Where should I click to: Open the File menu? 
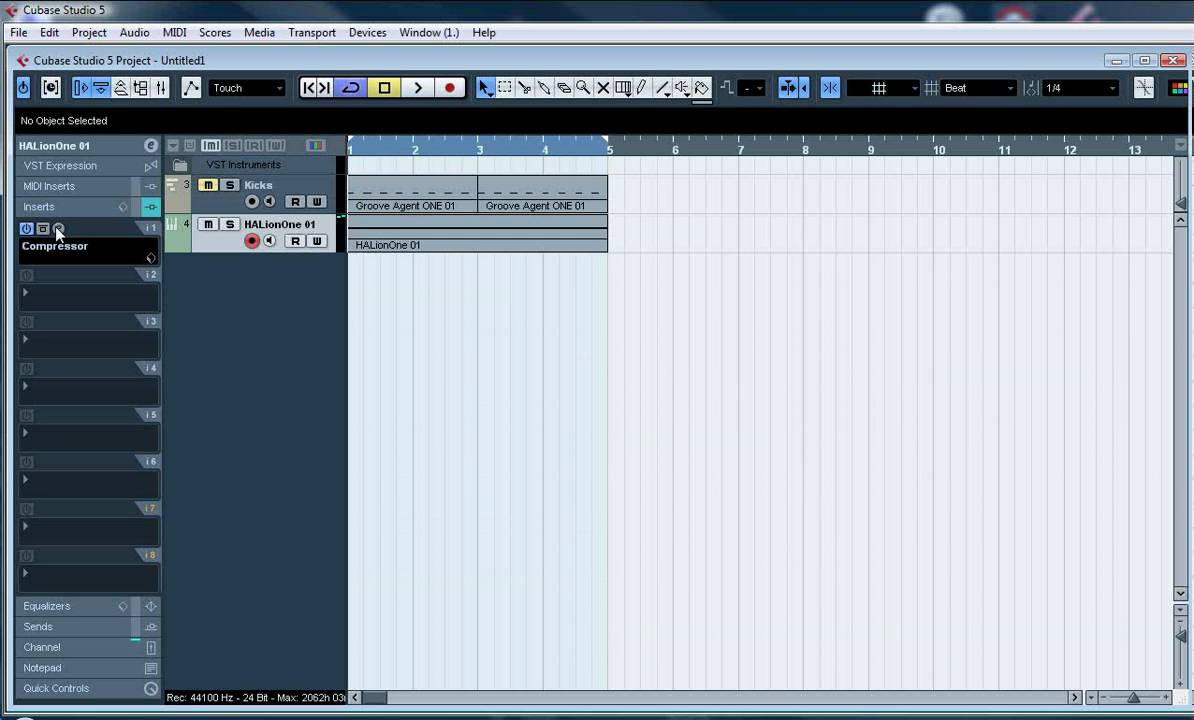pyautogui.click(x=18, y=33)
